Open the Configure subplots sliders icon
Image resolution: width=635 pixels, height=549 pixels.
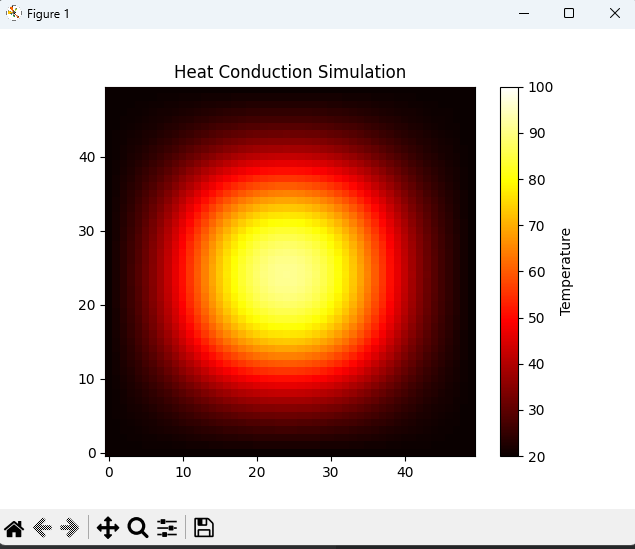click(167, 528)
